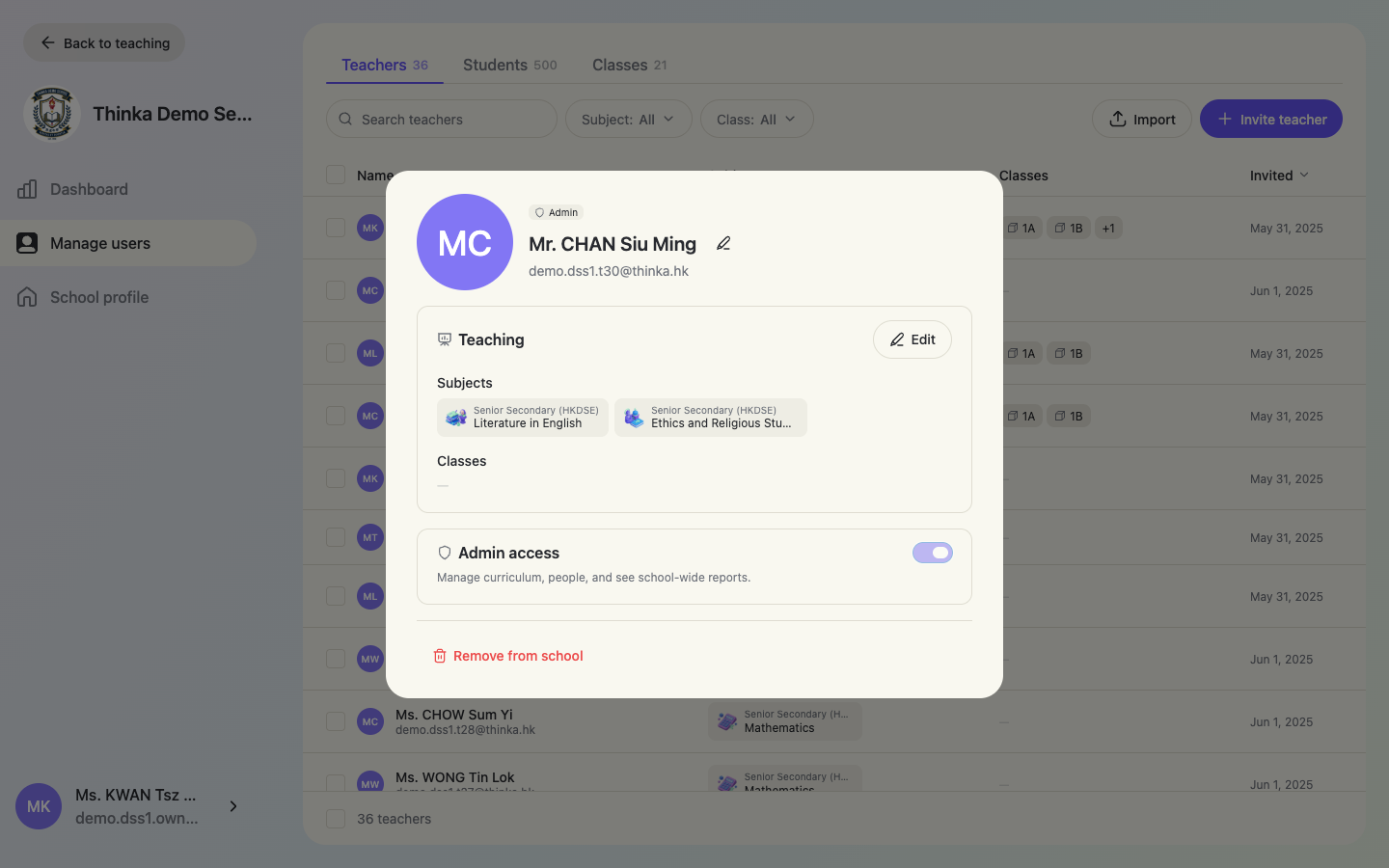Click the 36 teachers count label
Screen dimensions: 1389x868
click(395, 819)
